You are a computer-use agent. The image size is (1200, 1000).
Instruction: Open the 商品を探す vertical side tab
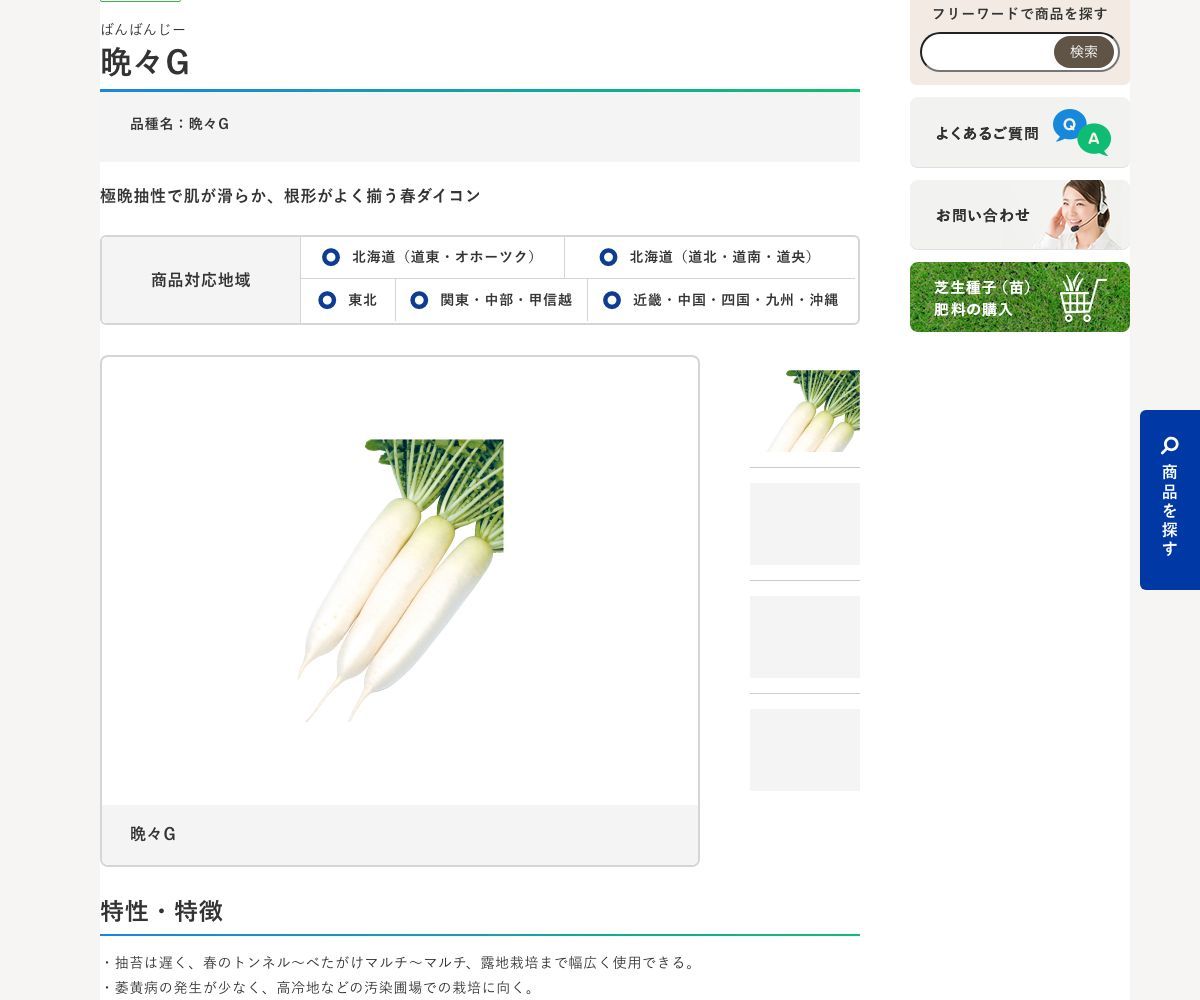tap(1170, 500)
